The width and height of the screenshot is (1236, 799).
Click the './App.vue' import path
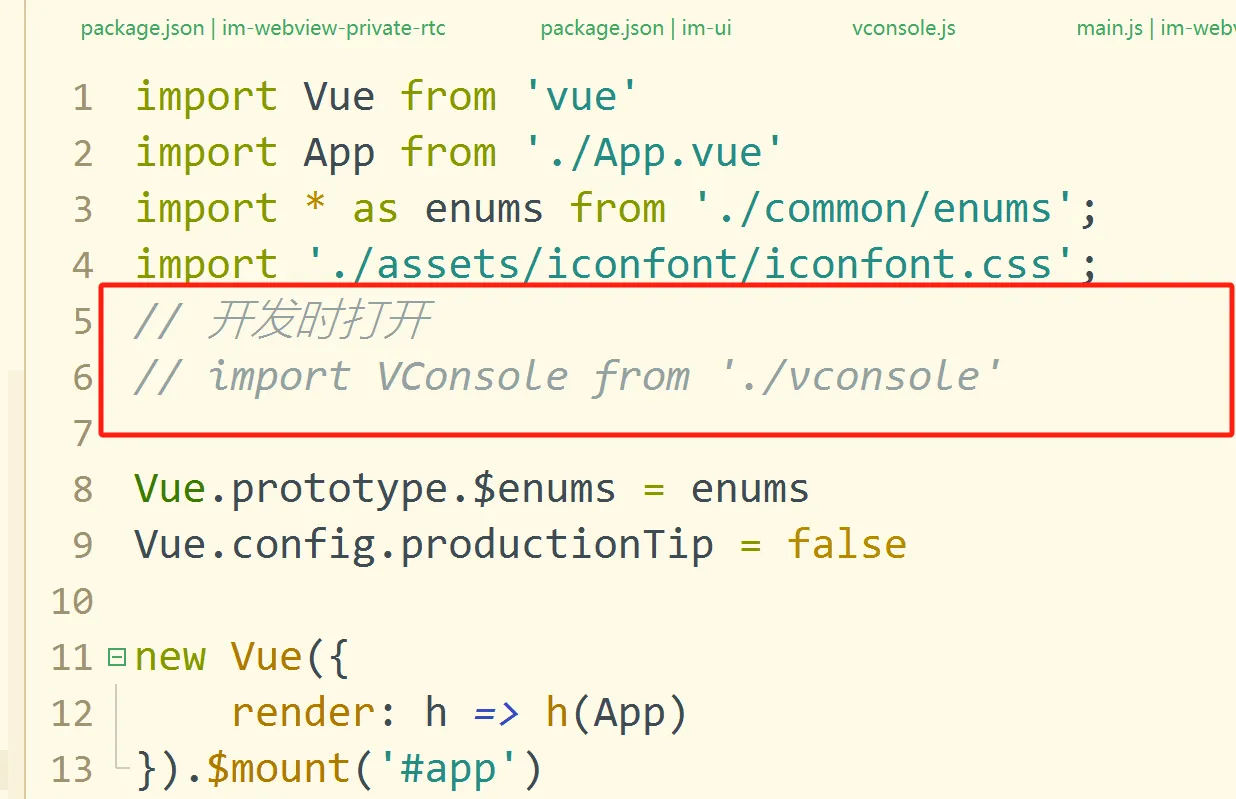tap(654, 153)
